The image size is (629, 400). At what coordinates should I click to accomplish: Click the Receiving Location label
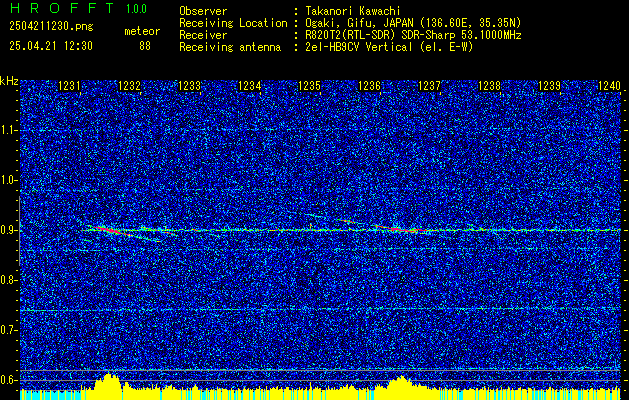(x=233, y=23)
